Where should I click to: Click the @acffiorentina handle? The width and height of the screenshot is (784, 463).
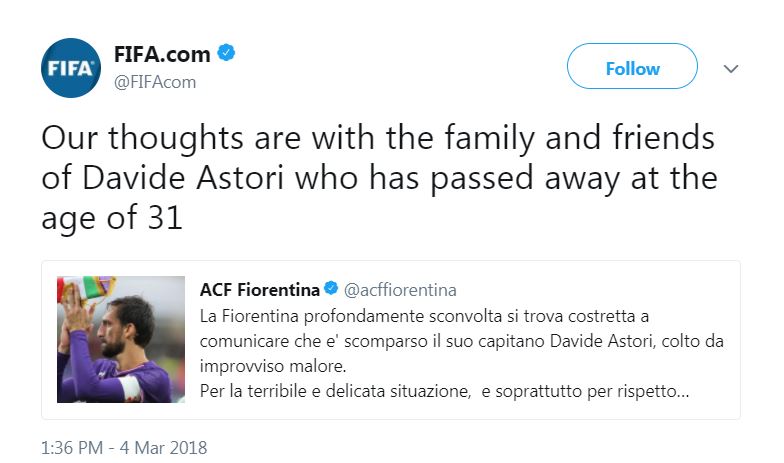pyautogui.click(x=400, y=290)
